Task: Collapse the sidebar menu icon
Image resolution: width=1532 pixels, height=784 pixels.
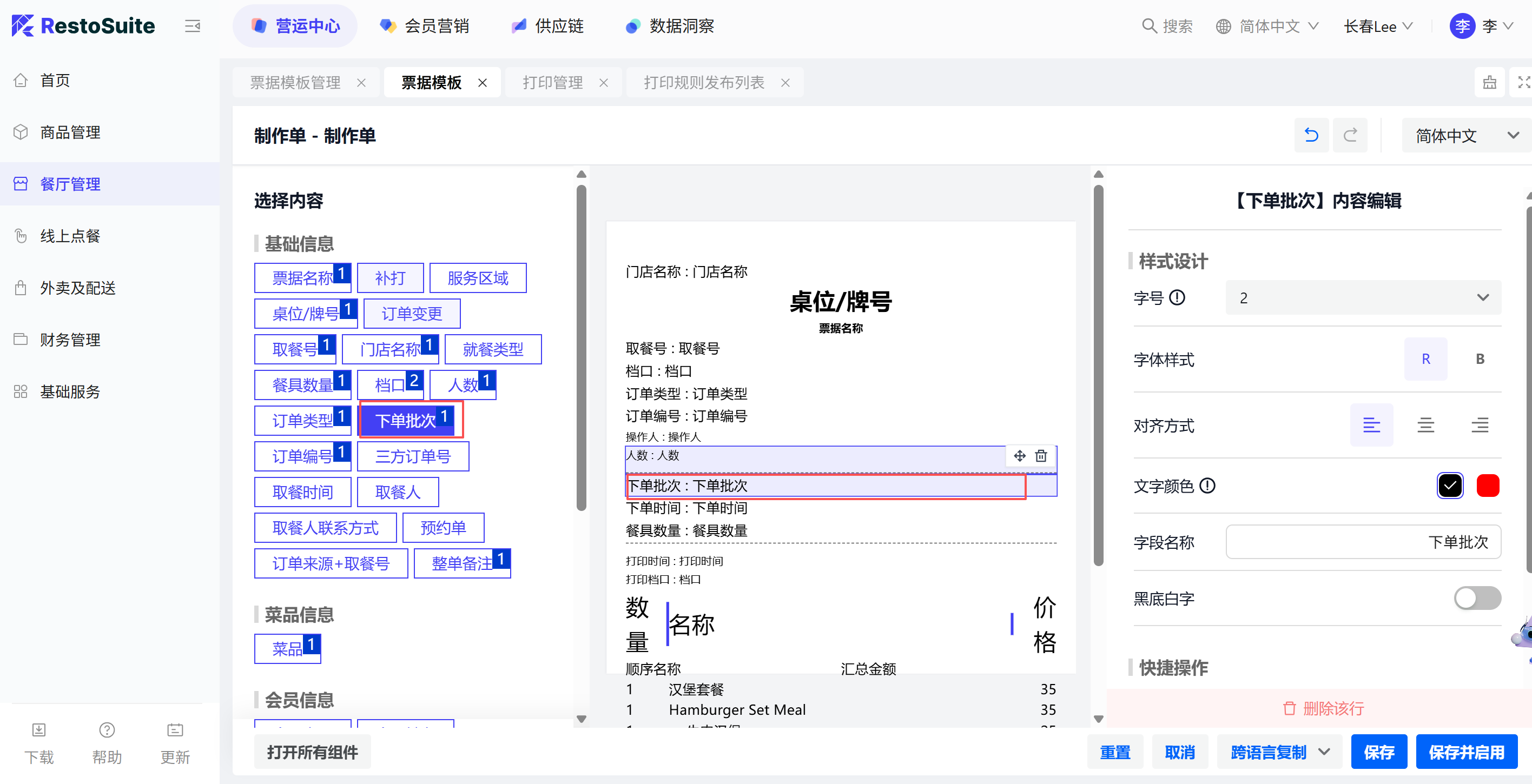Action: (x=192, y=26)
